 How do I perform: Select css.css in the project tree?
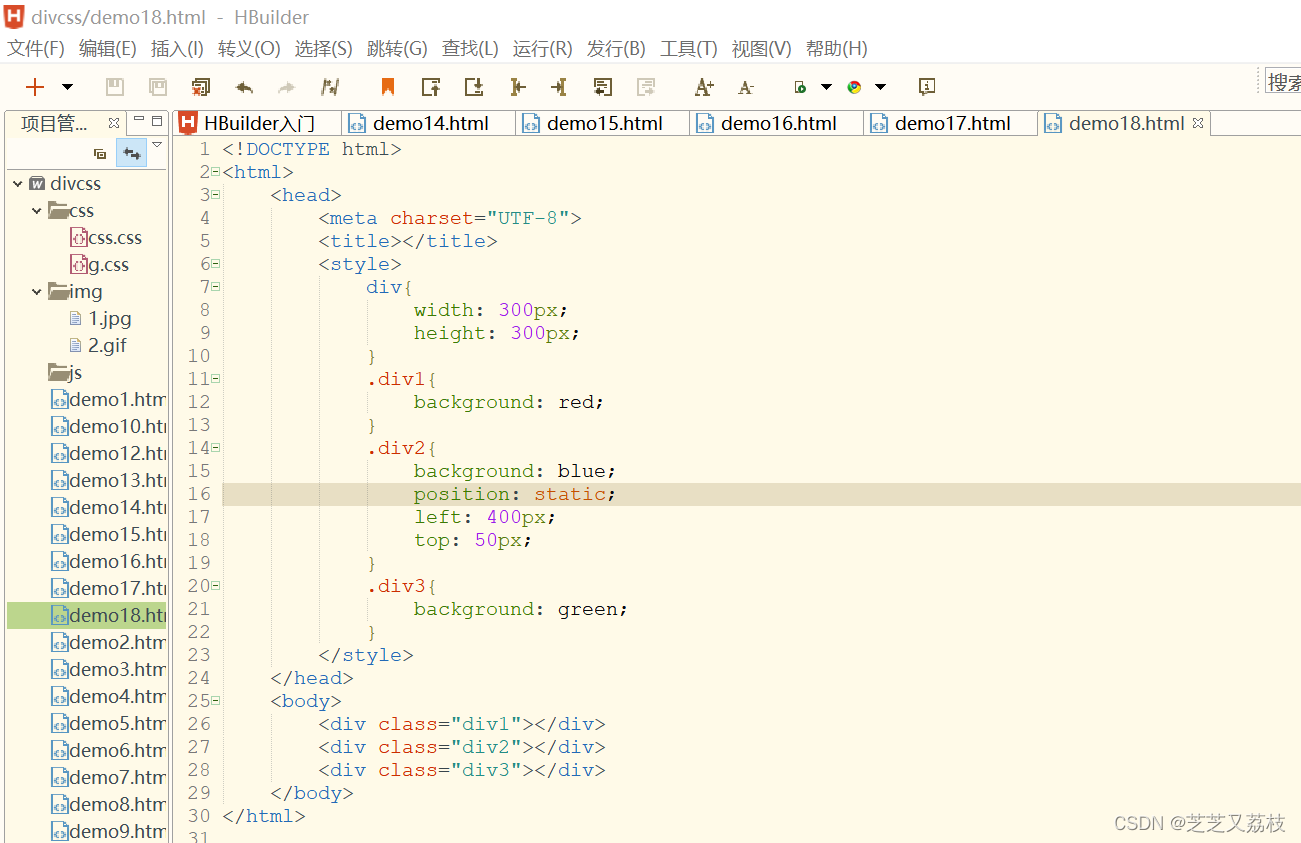pyautogui.click(x=106, y=238)
